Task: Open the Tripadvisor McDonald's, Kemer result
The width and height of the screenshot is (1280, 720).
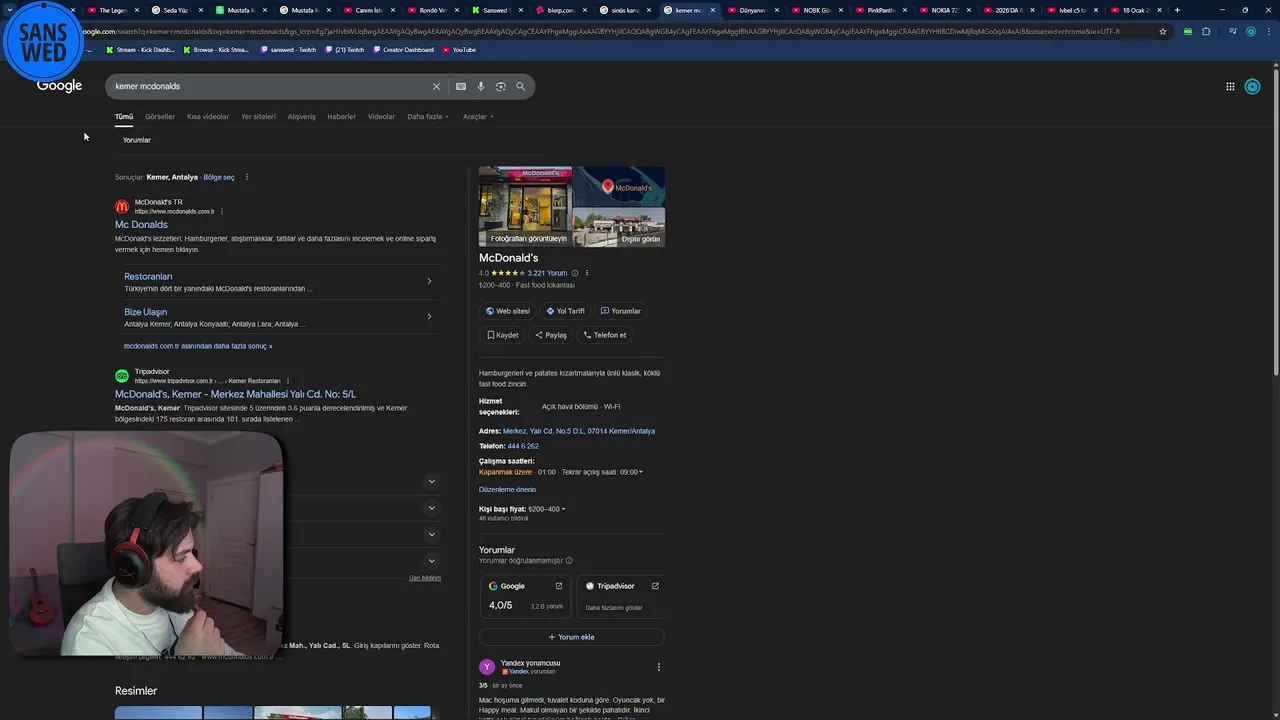Action: coord(235,394)
